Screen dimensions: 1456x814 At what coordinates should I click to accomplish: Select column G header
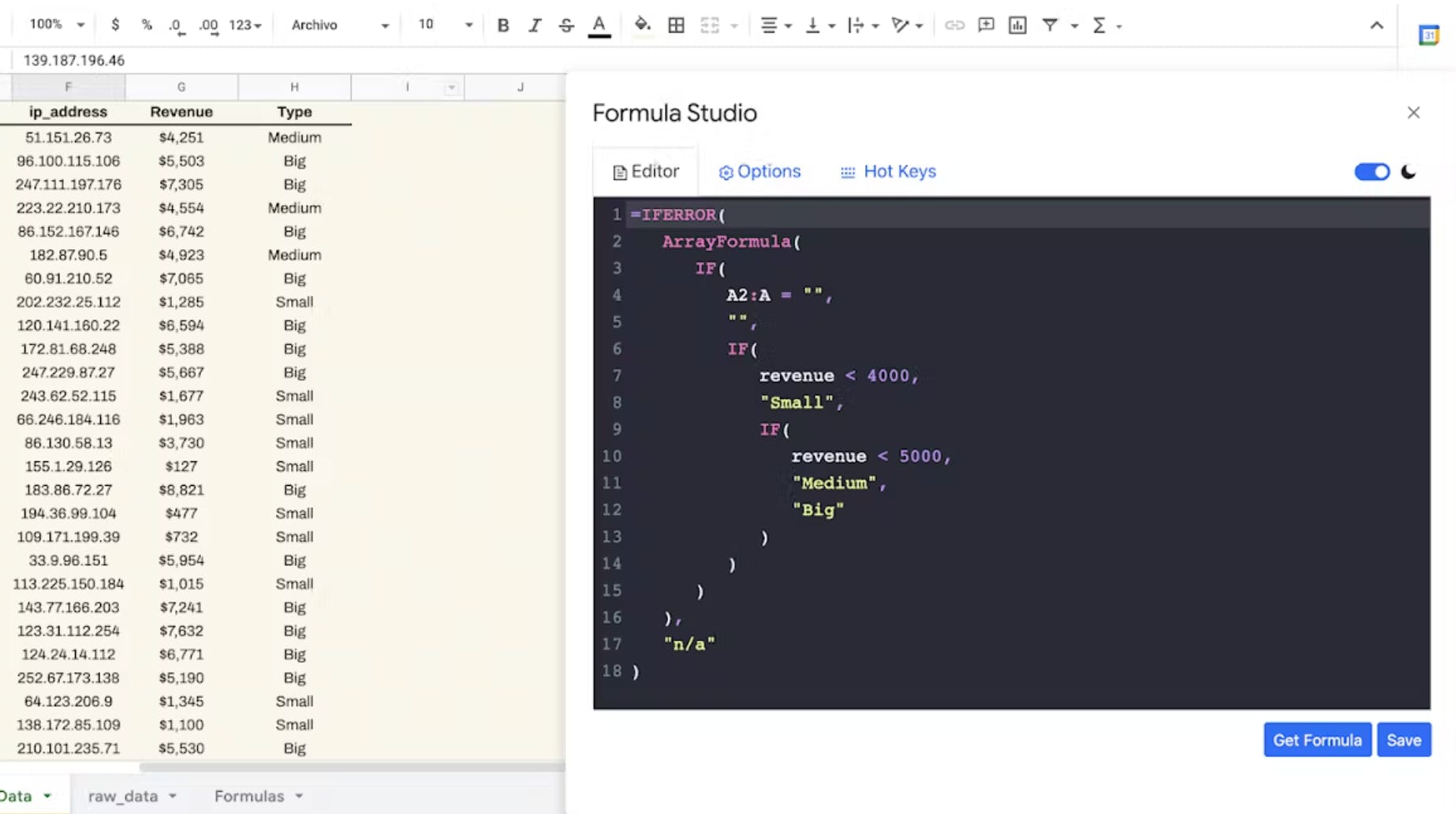pos(181,87)
